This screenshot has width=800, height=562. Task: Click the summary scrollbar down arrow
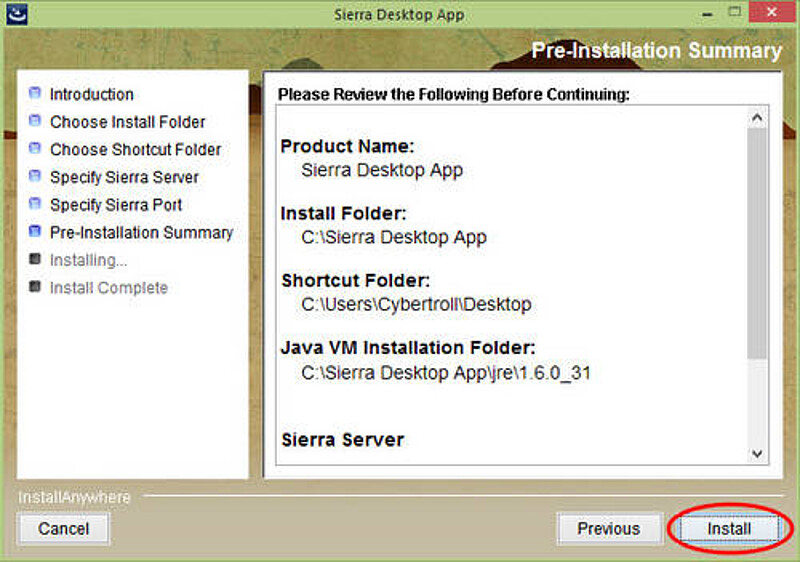[757, 453]
